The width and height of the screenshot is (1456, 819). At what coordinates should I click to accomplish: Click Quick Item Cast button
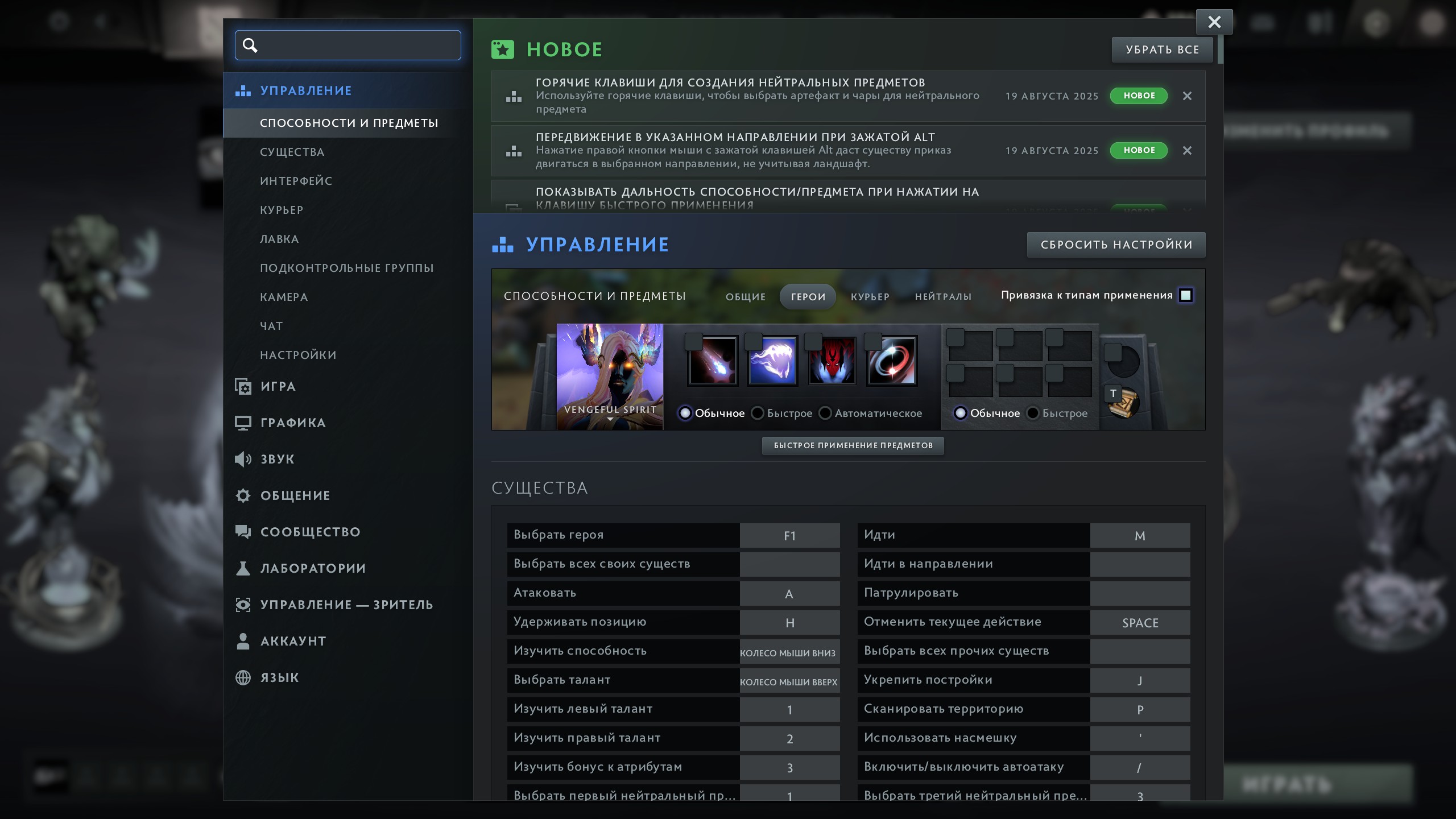(853, 445)
